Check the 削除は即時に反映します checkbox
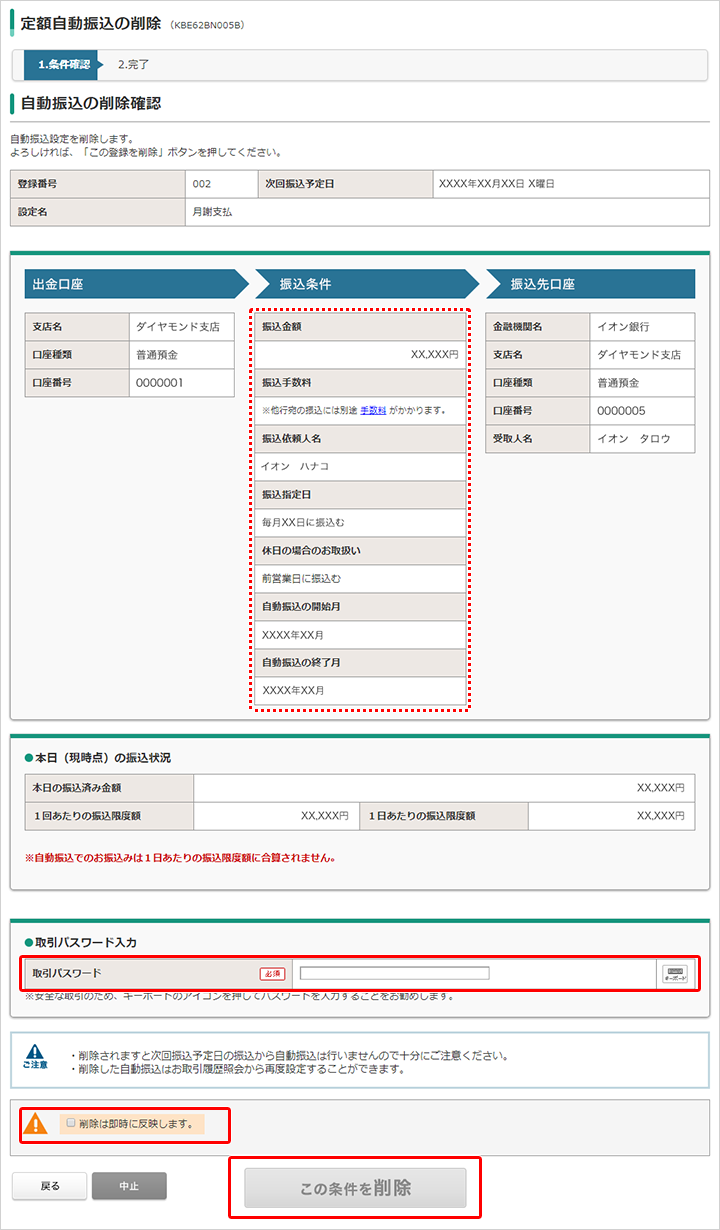The height and width of the screenshot is (1230, 720). click(x=70, y=1123)
